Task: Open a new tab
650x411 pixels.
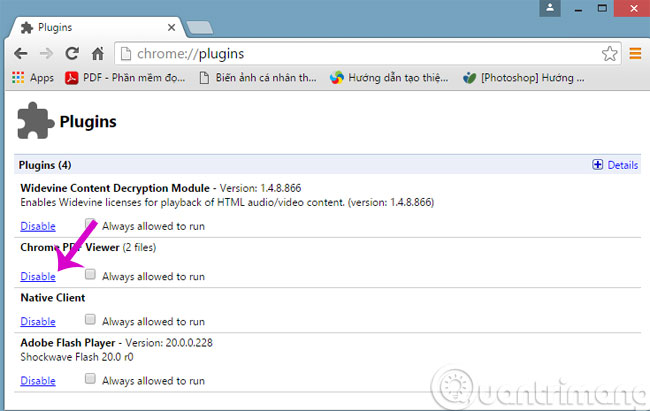Action: pyautogui.click(x=200, y=27)
